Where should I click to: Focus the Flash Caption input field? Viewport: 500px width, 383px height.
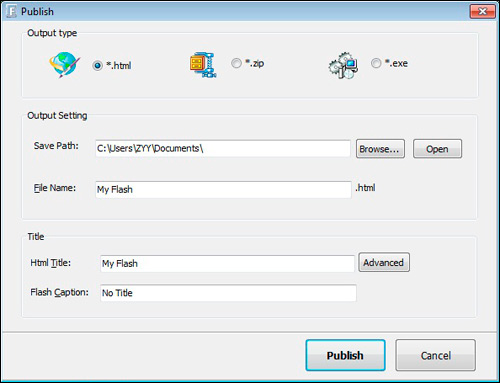pos(228,293)
